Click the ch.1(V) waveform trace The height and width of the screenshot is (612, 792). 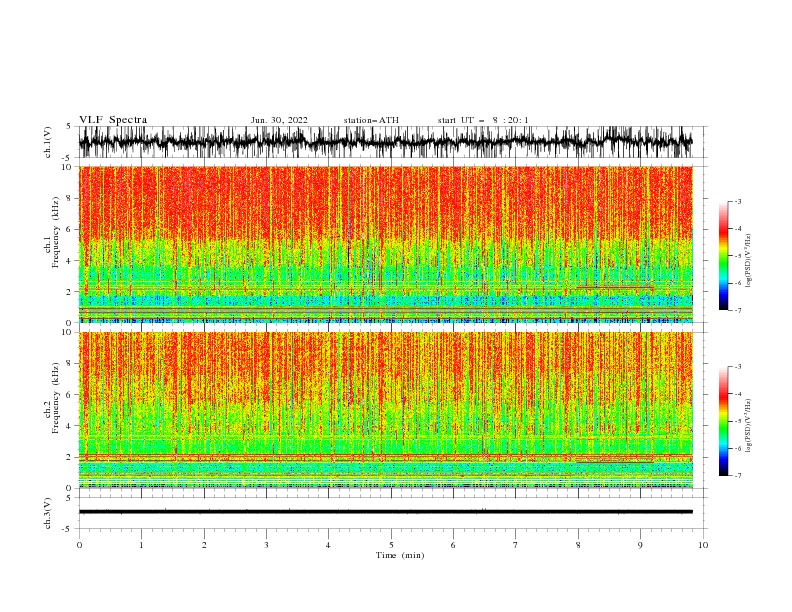point(386,142)
